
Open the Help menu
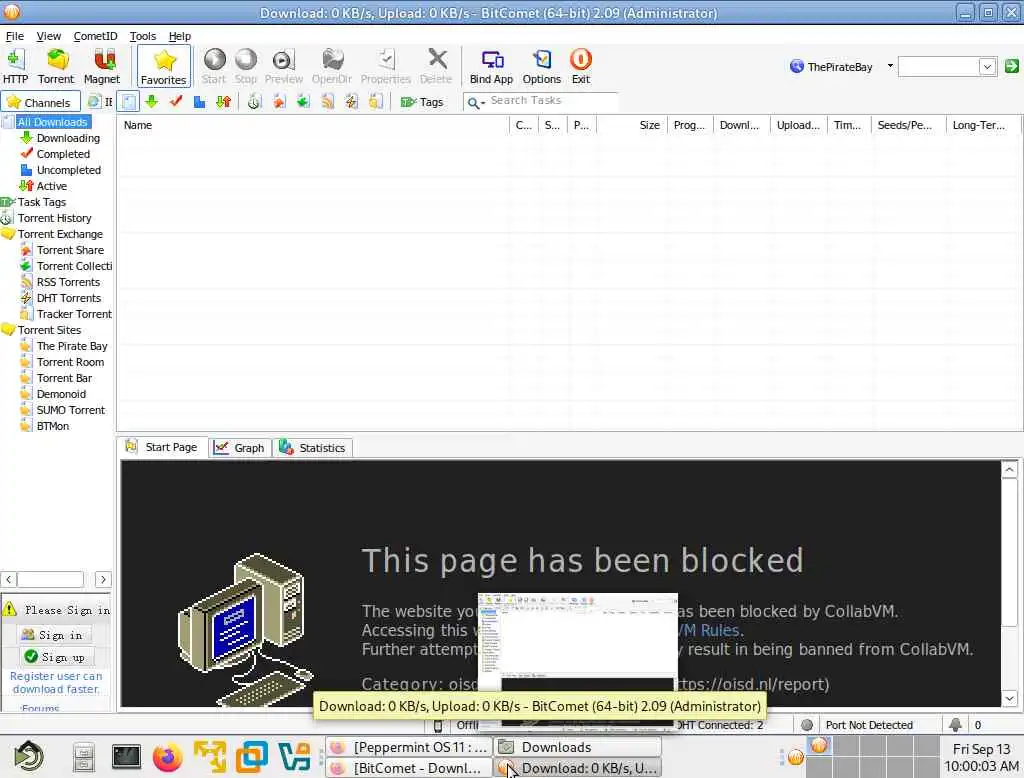click(x=180, y=36)
